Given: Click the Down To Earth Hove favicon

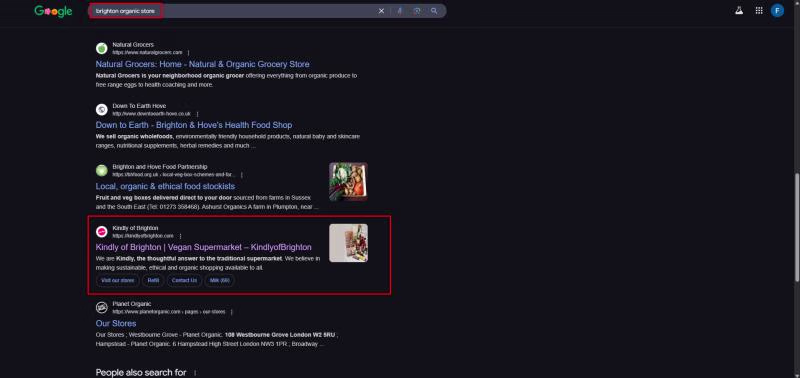Looking at the screenshot, I should (102, 110).
